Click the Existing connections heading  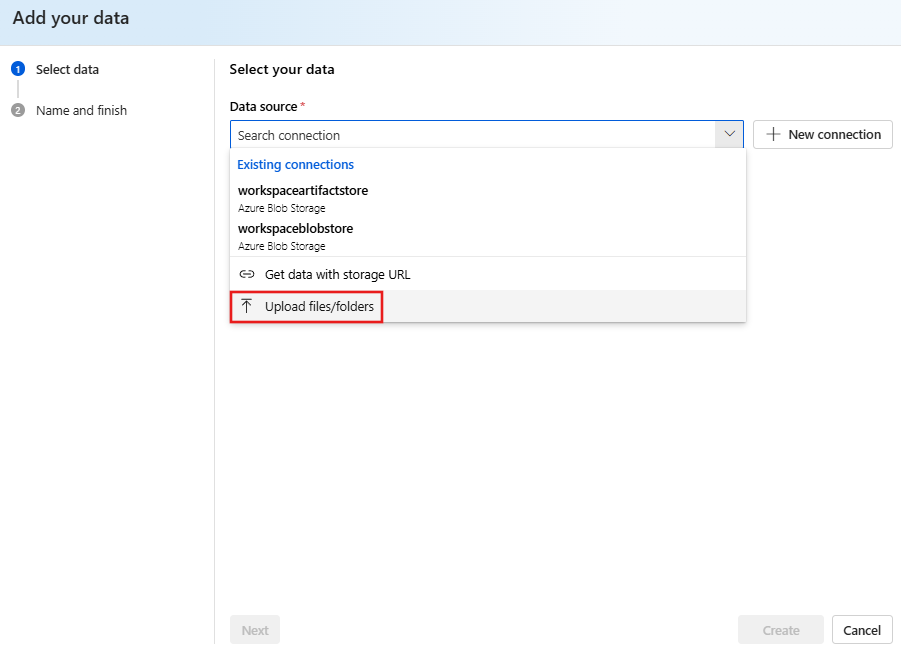[x=295, y=164]
